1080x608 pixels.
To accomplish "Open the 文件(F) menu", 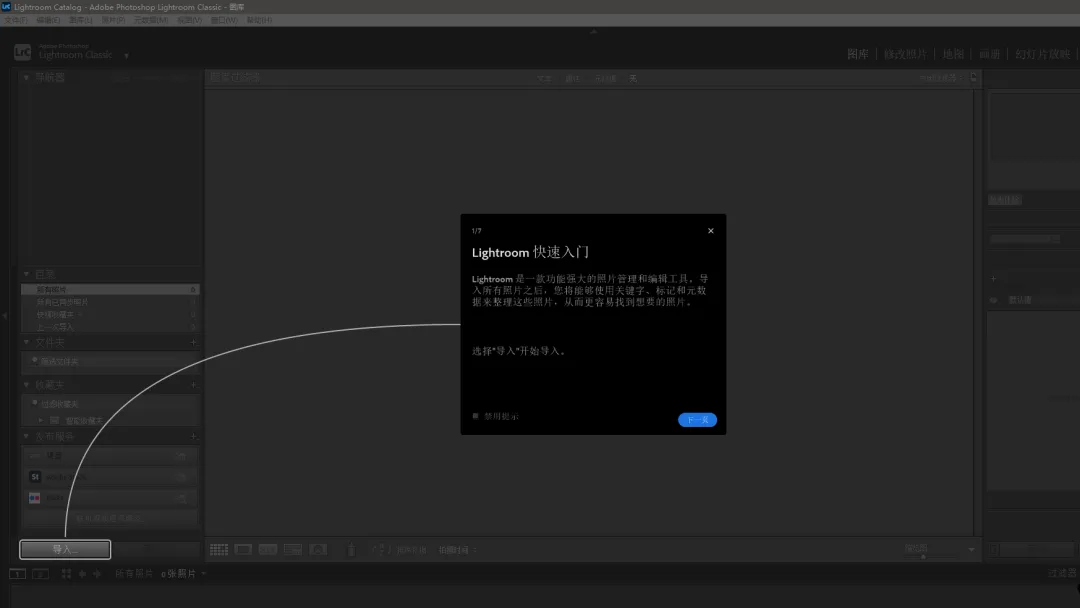I will pyautogui.click(x=16, y=20).
